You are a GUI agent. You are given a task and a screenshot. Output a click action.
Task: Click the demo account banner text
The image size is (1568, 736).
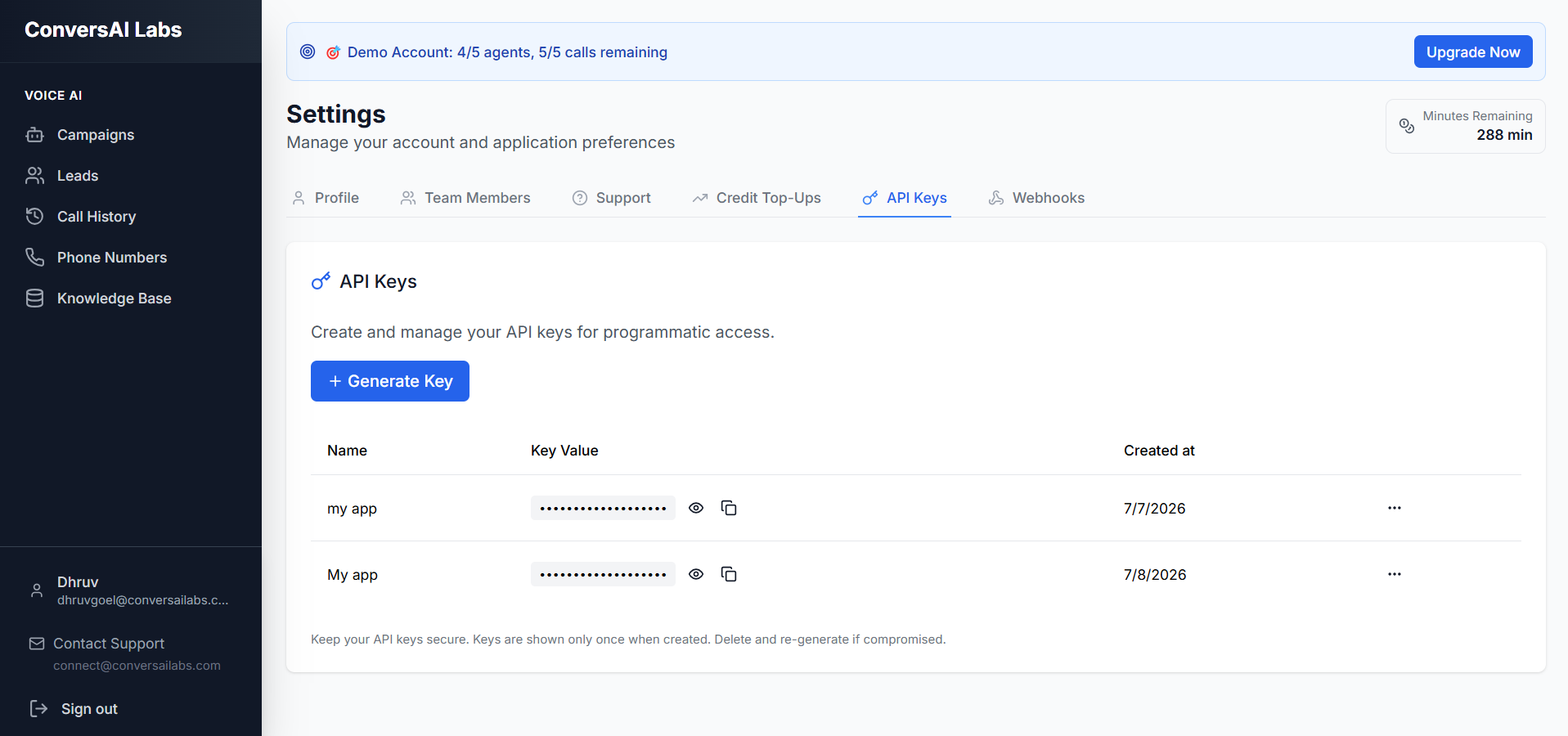(x=507, y=52)
